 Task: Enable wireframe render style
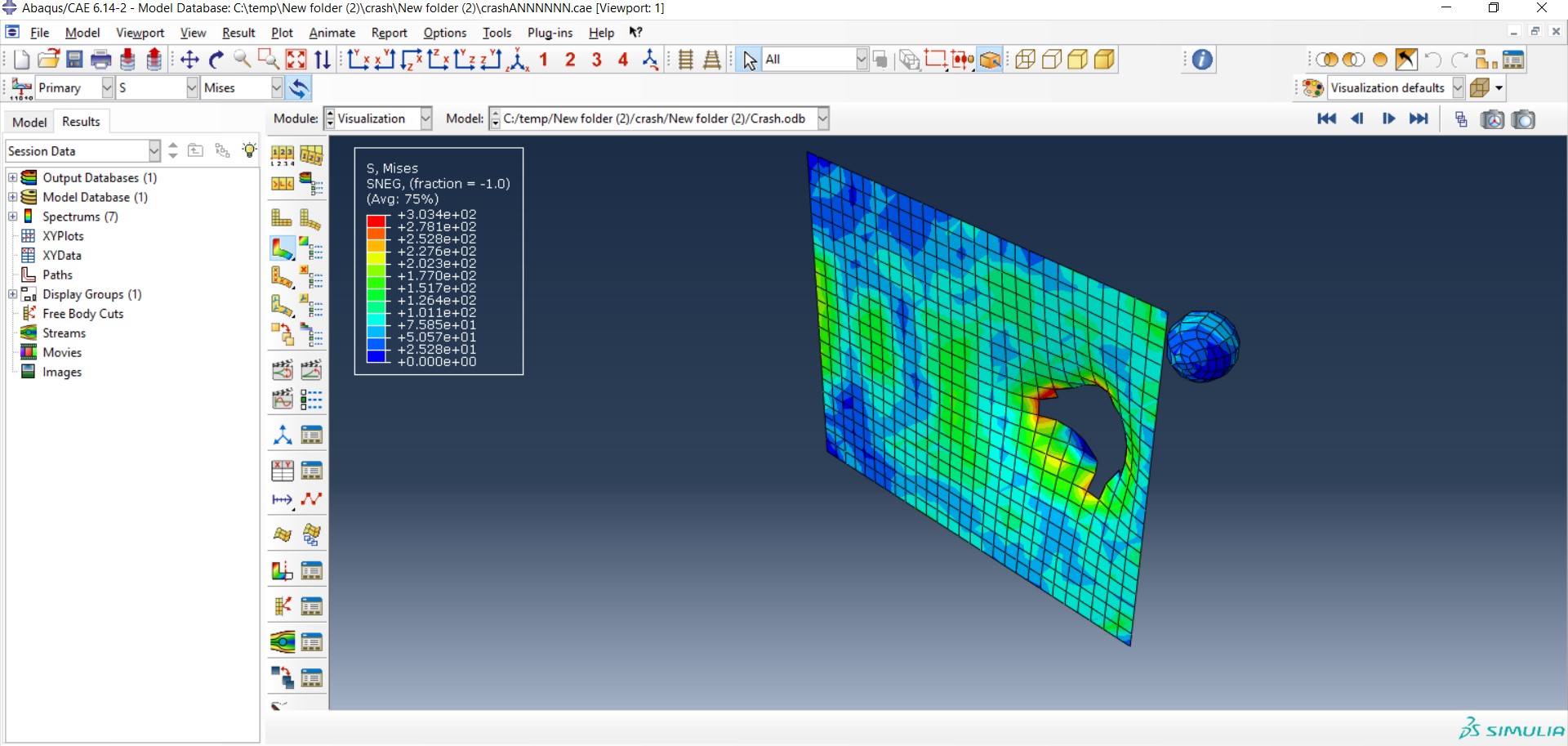(x=1025, y=60)
